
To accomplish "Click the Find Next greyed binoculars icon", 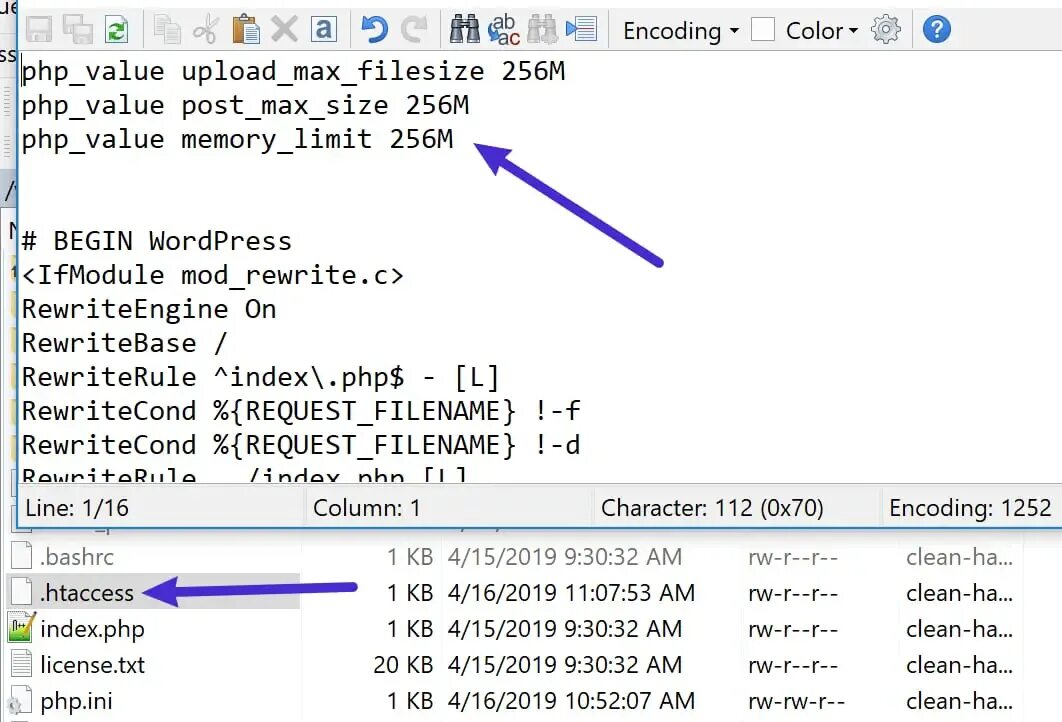I will (543, 30).
